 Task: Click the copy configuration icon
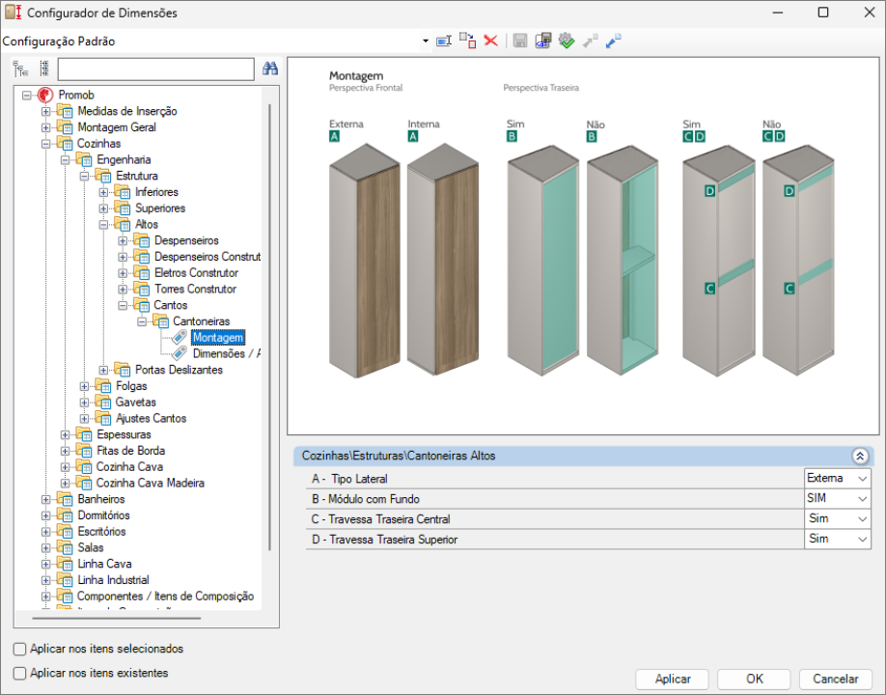[467, 41]
